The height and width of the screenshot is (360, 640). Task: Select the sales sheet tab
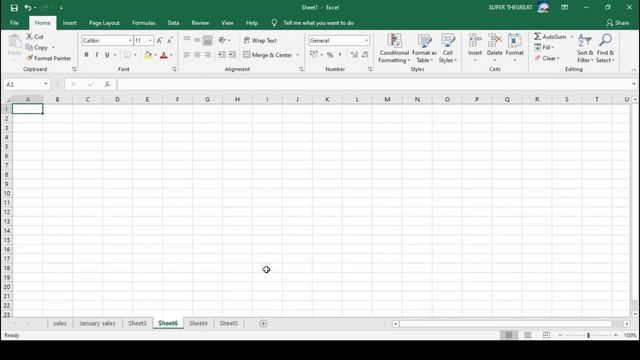(60, 323)
